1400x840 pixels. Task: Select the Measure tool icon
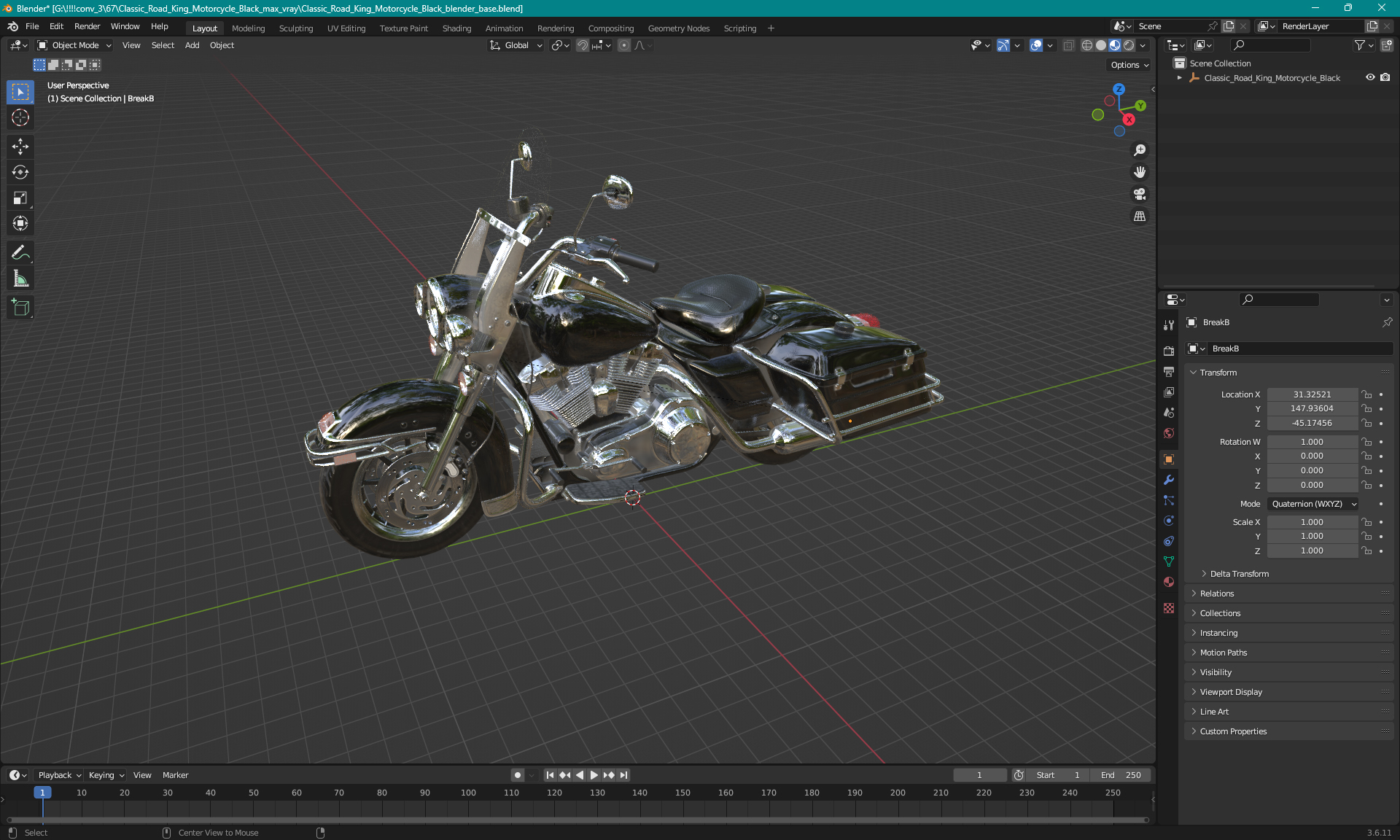(21, 278)
